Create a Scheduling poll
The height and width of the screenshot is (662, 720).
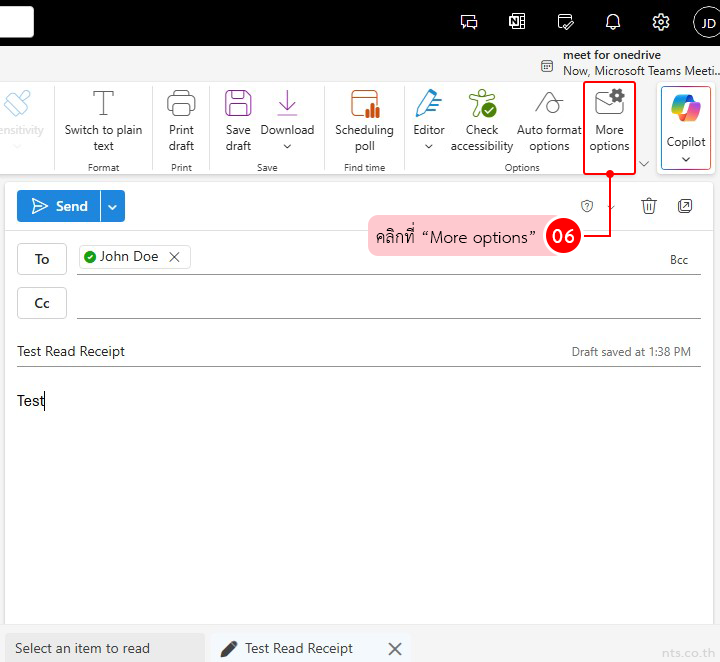coord(364,121)
